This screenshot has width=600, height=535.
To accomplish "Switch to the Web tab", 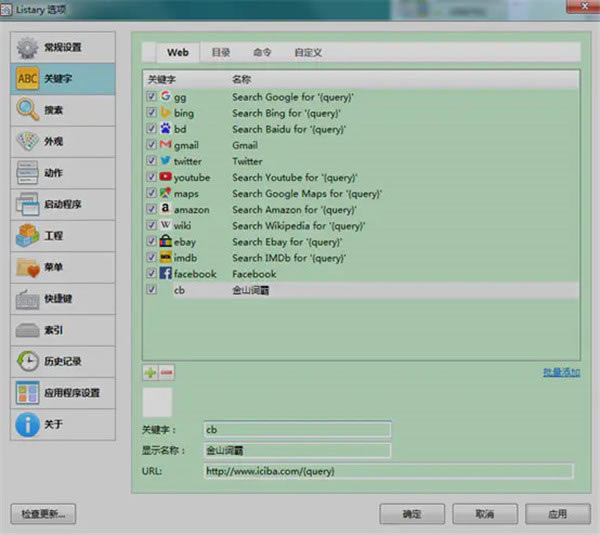I will [x=178, y=52].
